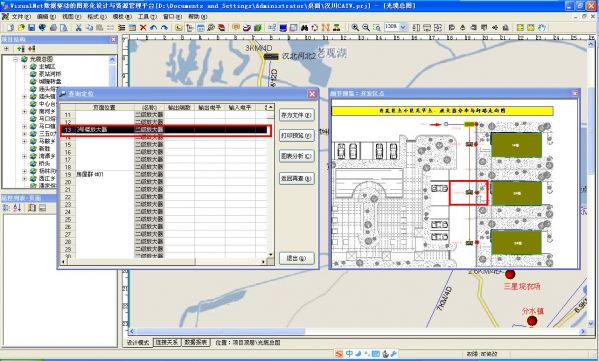Click the blue floppy-disk Save icon
The image size is (599, 361).
click(32, 28)
